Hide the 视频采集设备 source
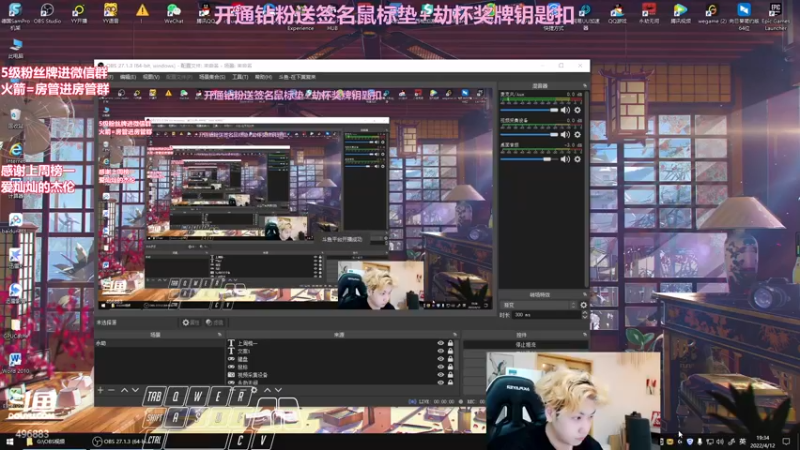This screenshot has height=450, width=800. [441, 374]
